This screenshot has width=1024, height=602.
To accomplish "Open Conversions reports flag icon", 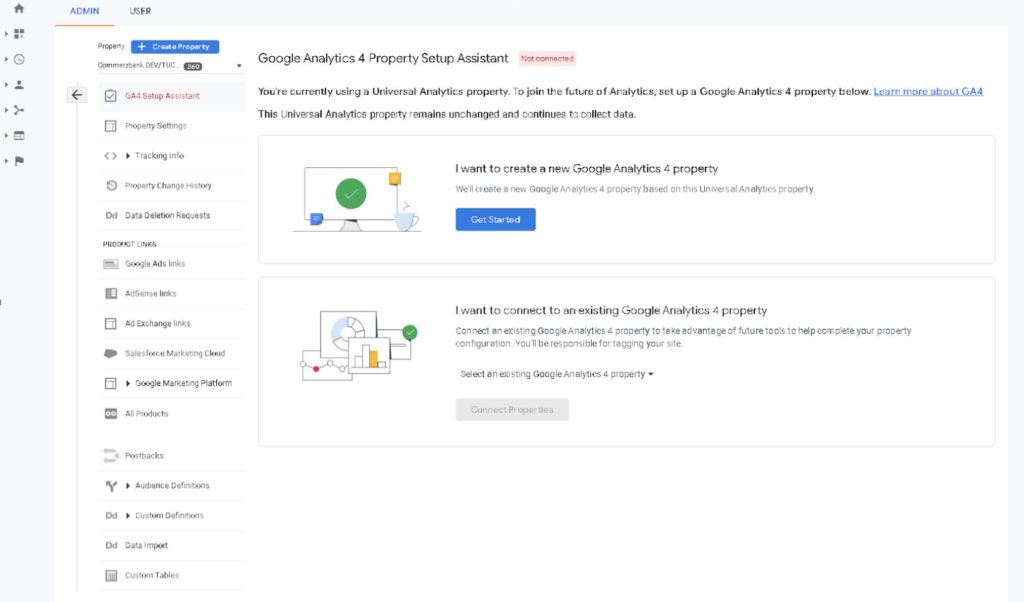I will point(19,161).
